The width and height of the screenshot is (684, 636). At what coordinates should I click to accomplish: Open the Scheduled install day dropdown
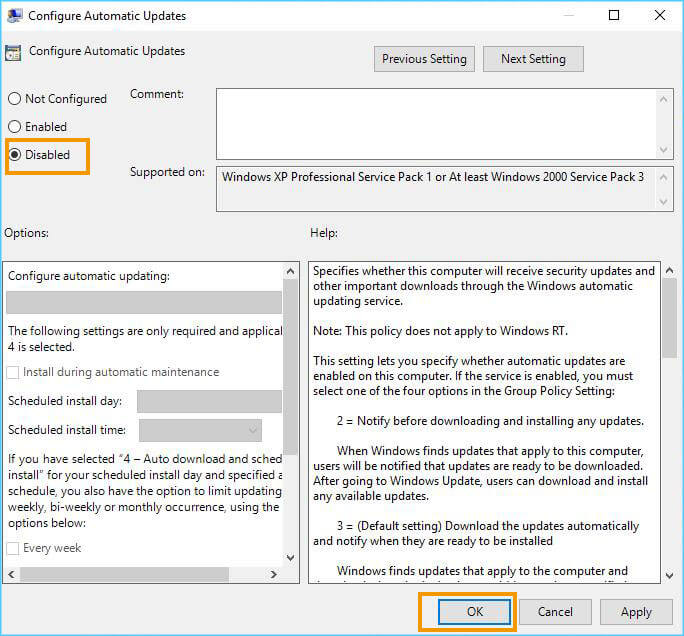pyautogui.click(x=209, y=401)
